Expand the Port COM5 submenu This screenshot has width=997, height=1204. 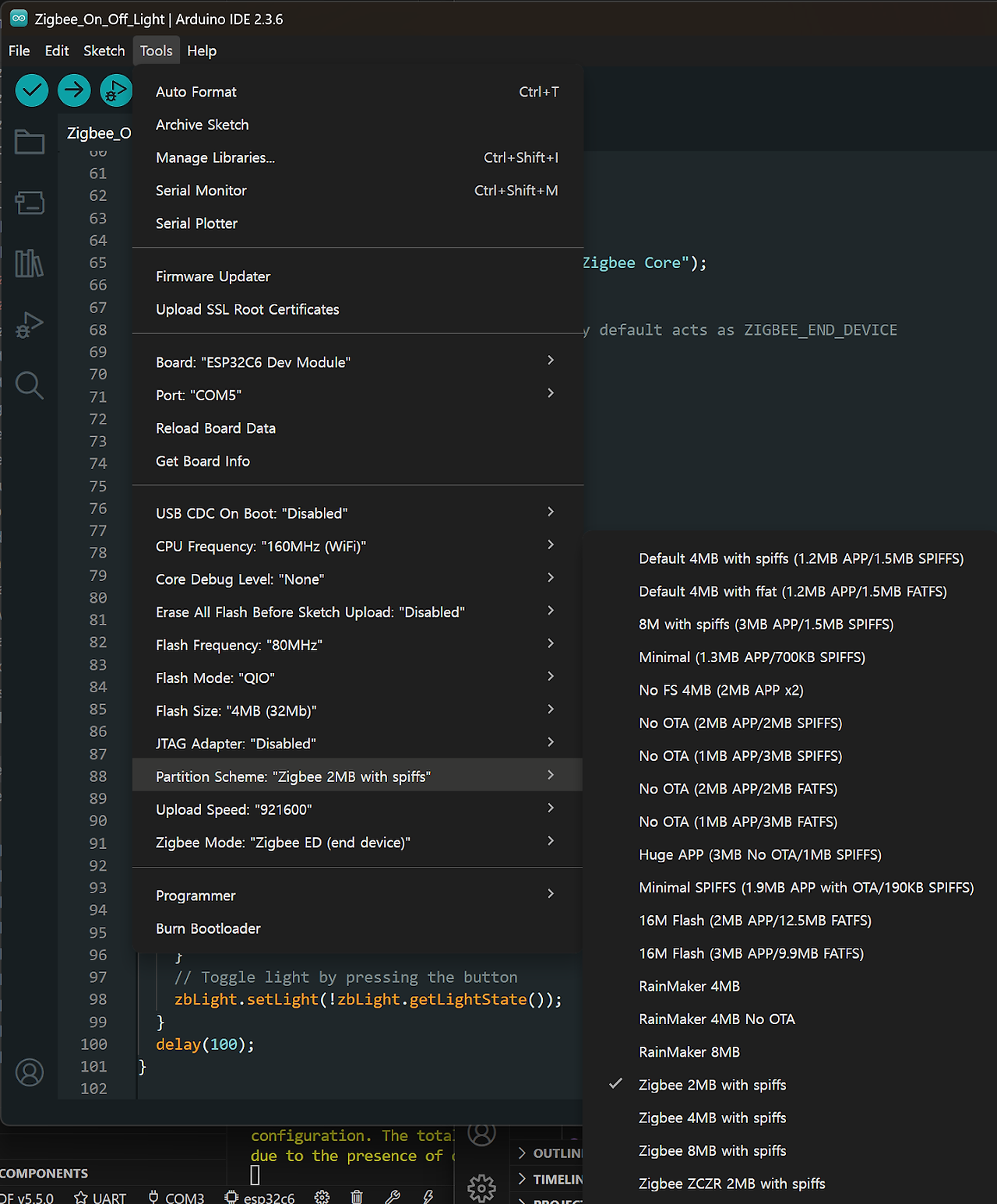point(358,395)
